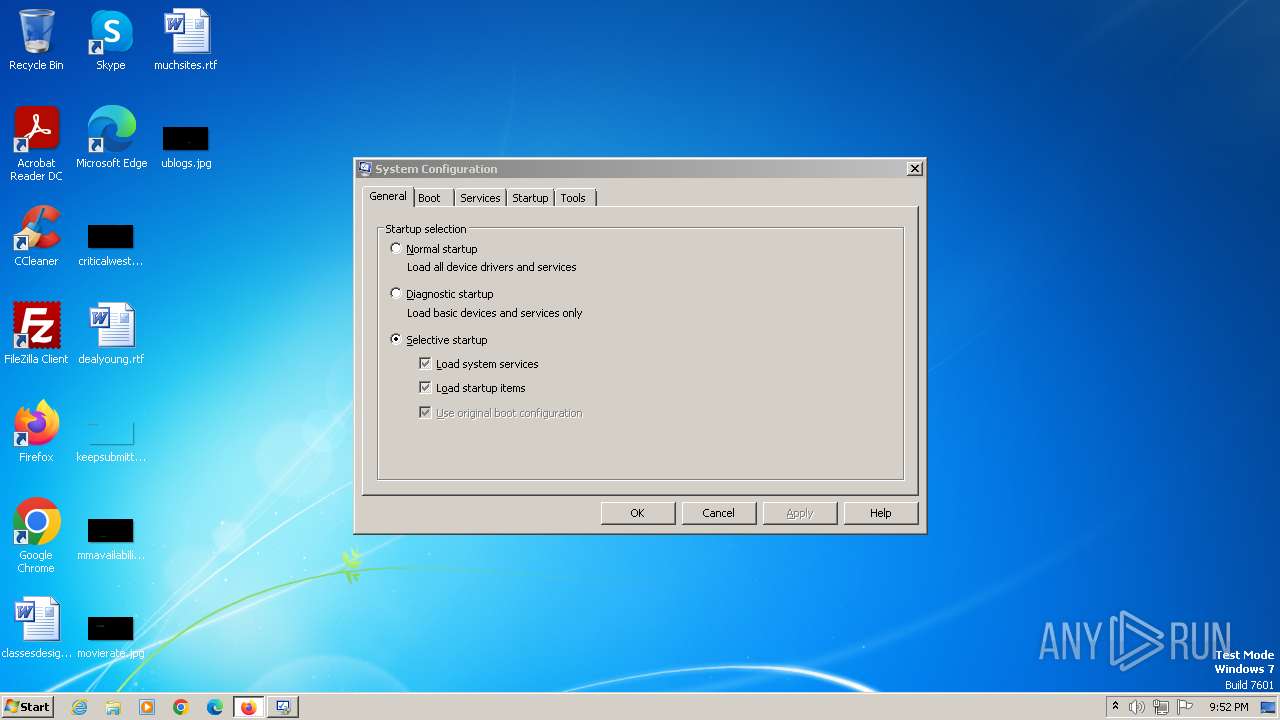This screenshot has width=1280, height=720.
Task: Open Windows Explorer from the taskbar
Action: 113,707
